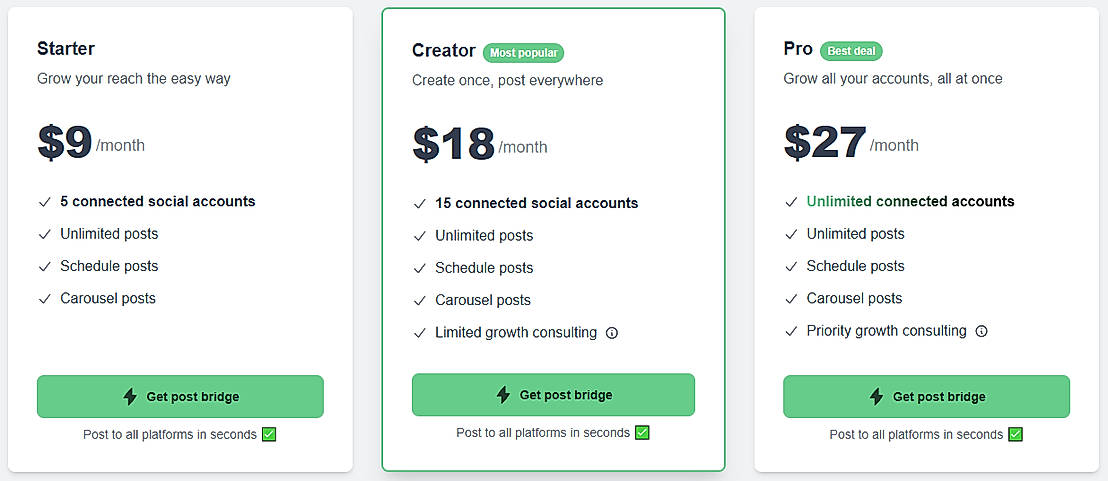This screenshot has width=1108, height=481.
Task: Click the Most popular badge
Action: [x=523, y=53]
